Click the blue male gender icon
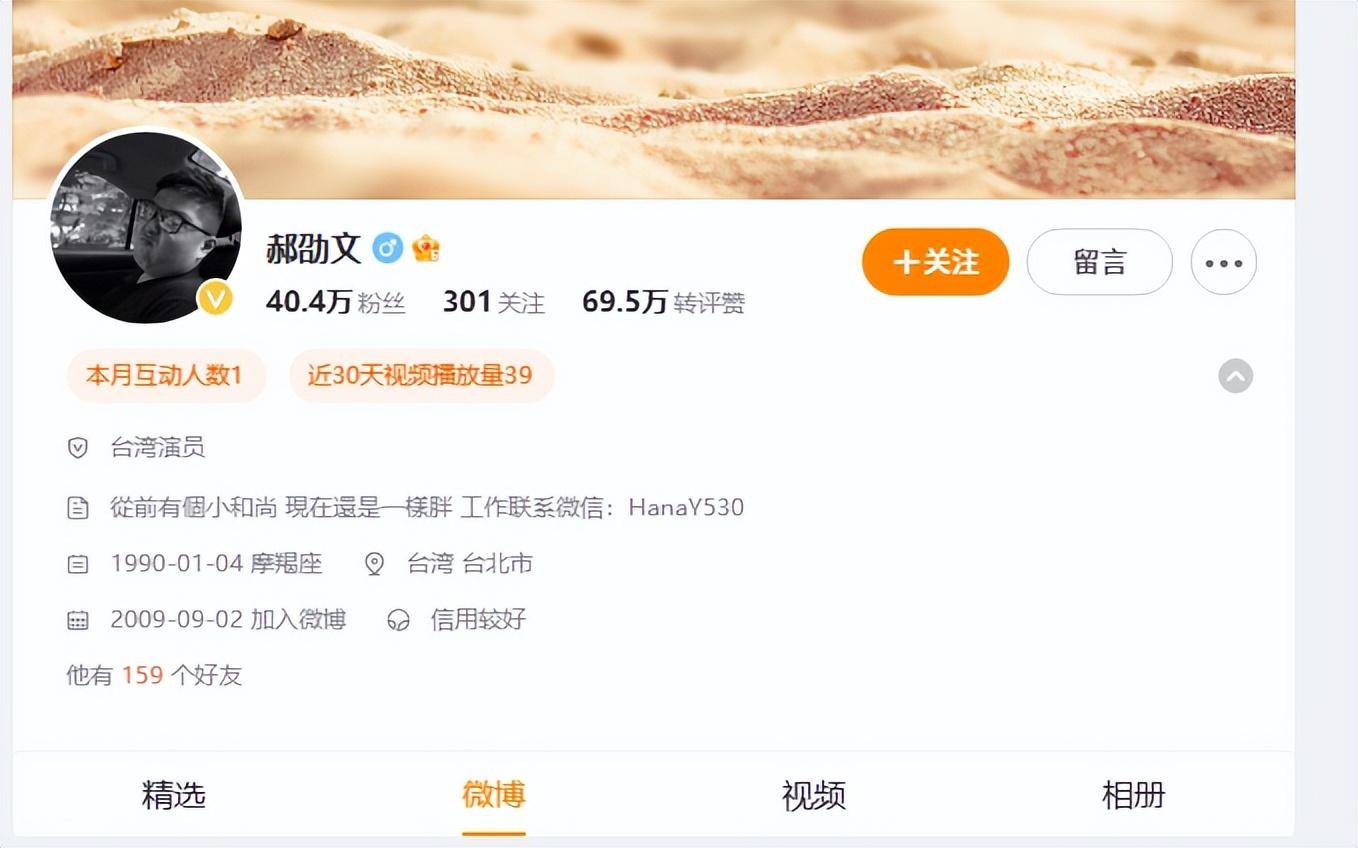 [388, 248]
